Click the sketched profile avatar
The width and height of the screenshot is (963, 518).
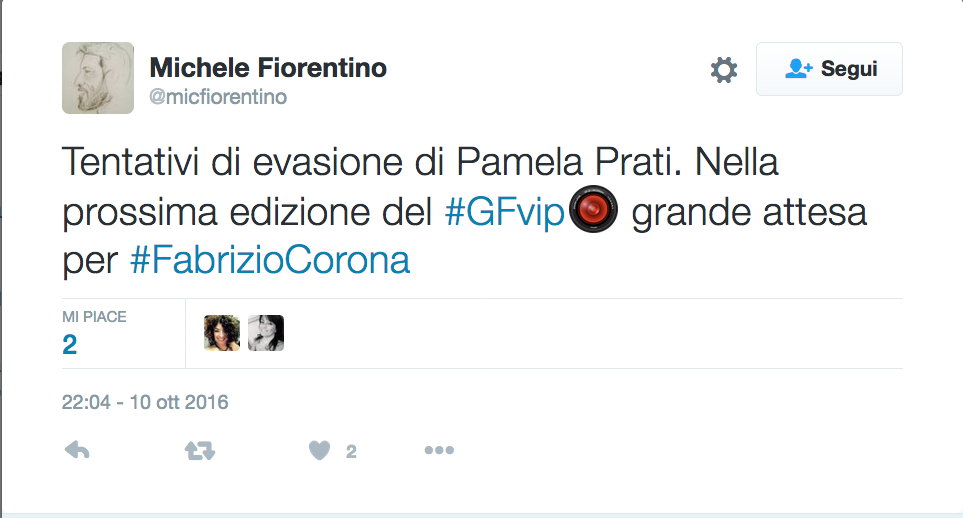coord(98,78)
